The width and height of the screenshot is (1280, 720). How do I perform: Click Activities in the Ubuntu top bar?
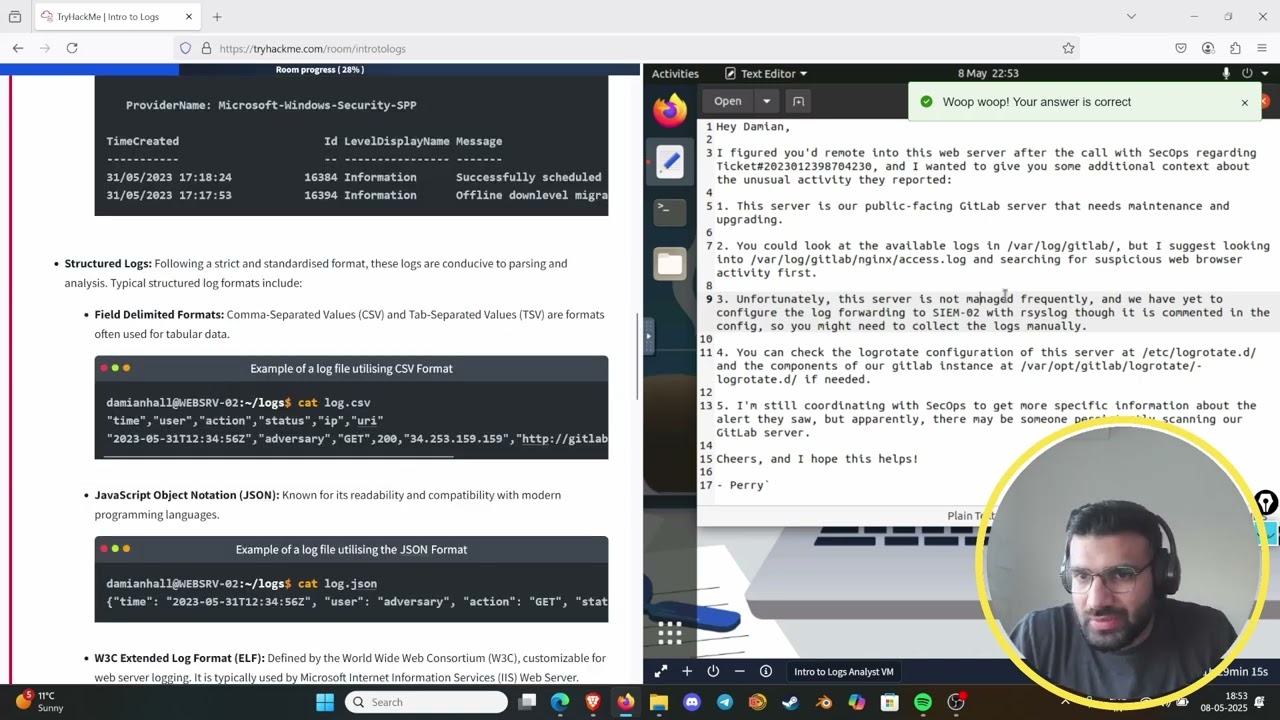tap(675, 73)
